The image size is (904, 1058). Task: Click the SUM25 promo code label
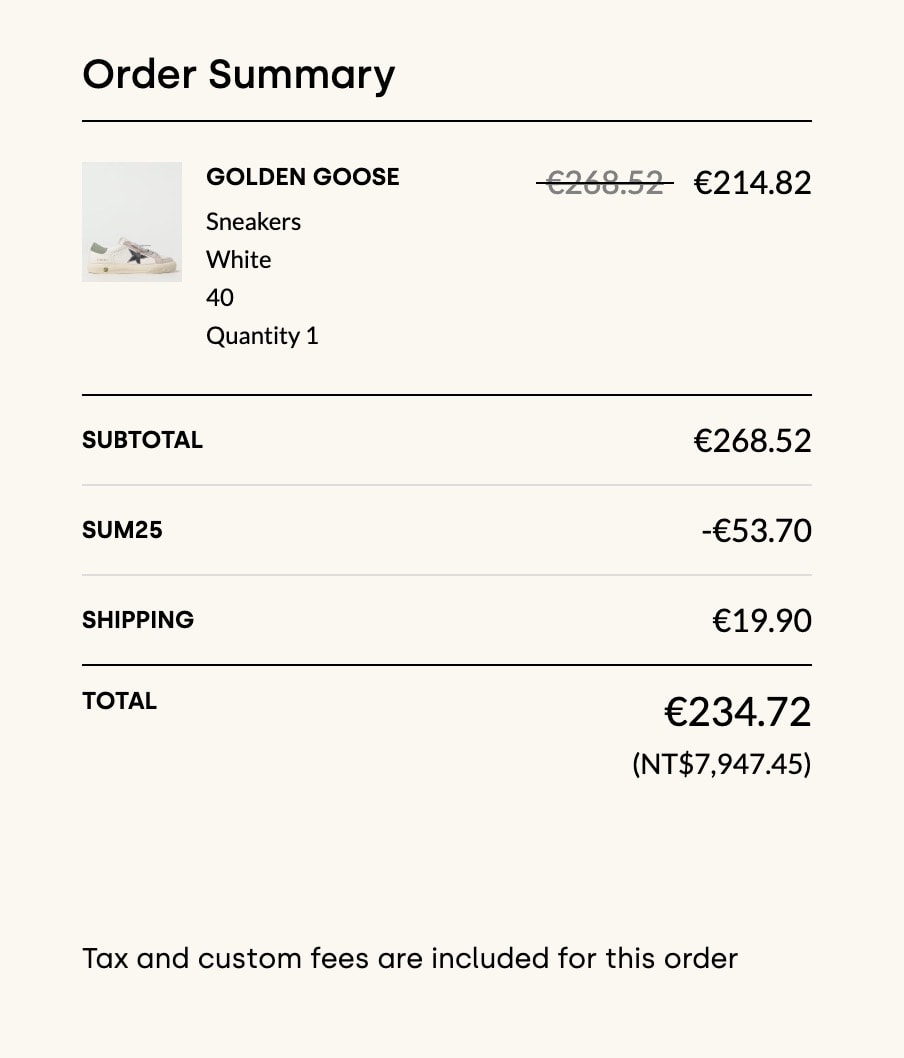click(x=122, y=530)
